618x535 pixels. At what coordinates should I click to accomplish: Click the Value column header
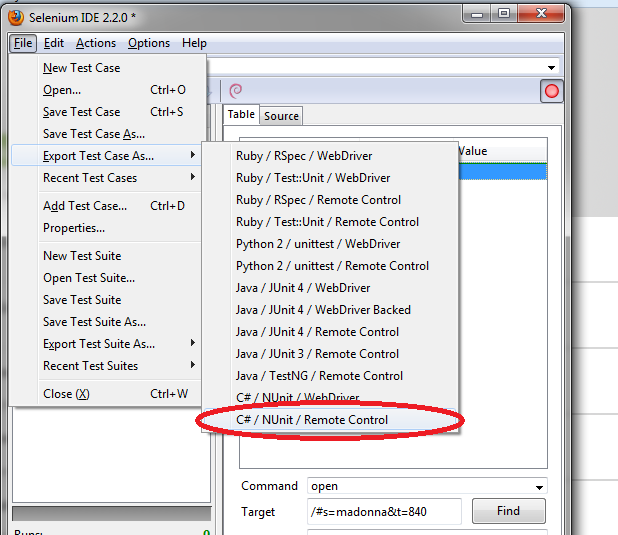[x=503, y=151]
